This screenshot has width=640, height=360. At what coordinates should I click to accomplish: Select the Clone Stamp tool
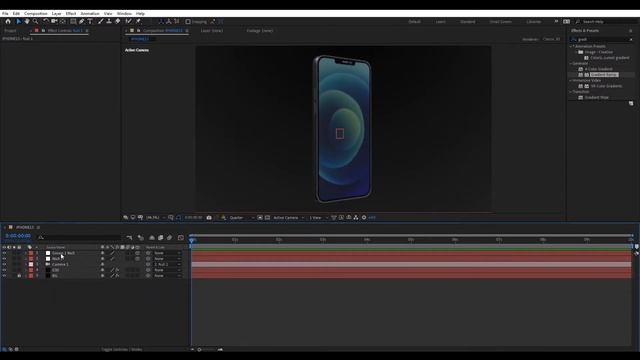coord(109,21)
